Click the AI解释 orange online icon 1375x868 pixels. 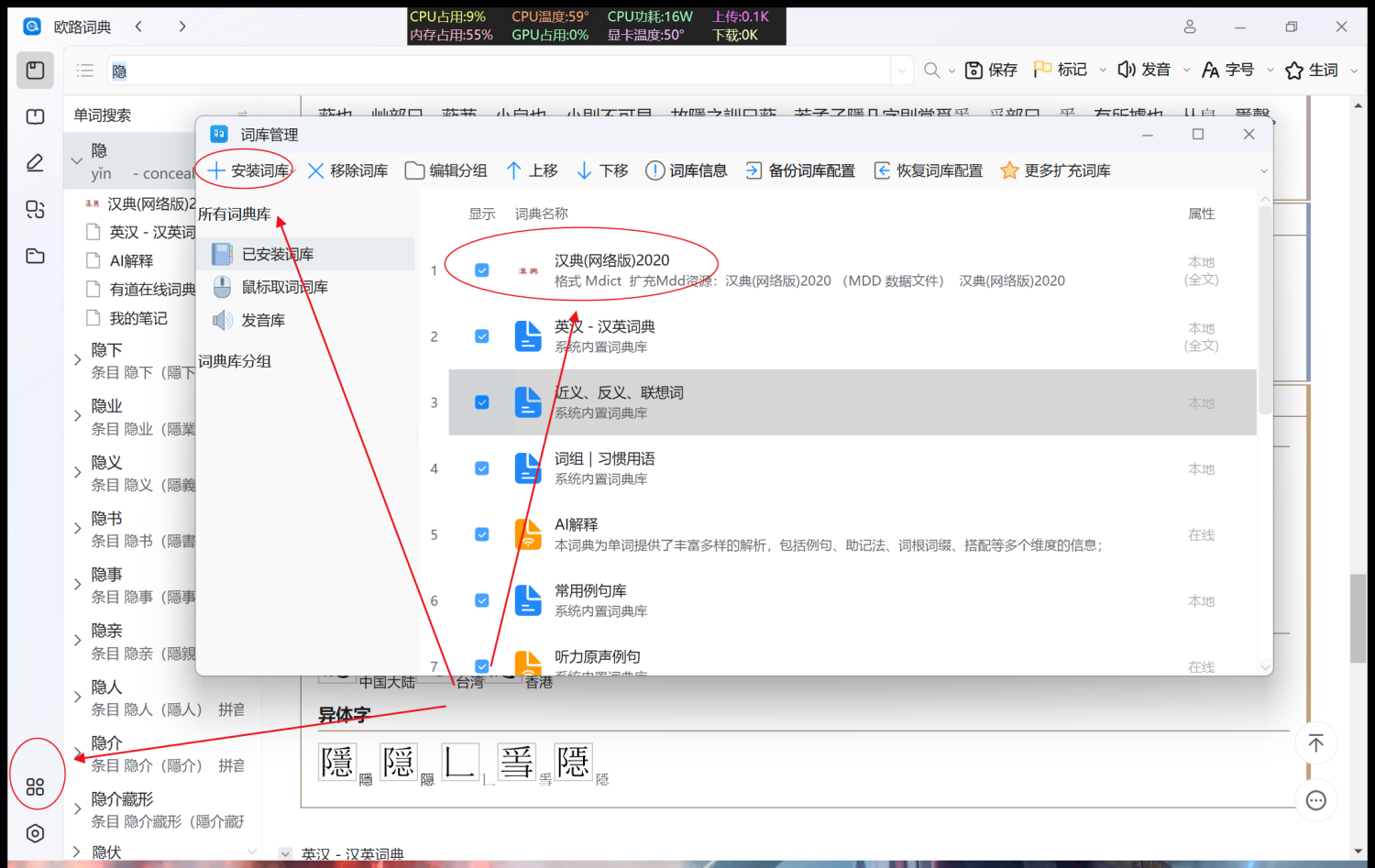pos(528,534)
